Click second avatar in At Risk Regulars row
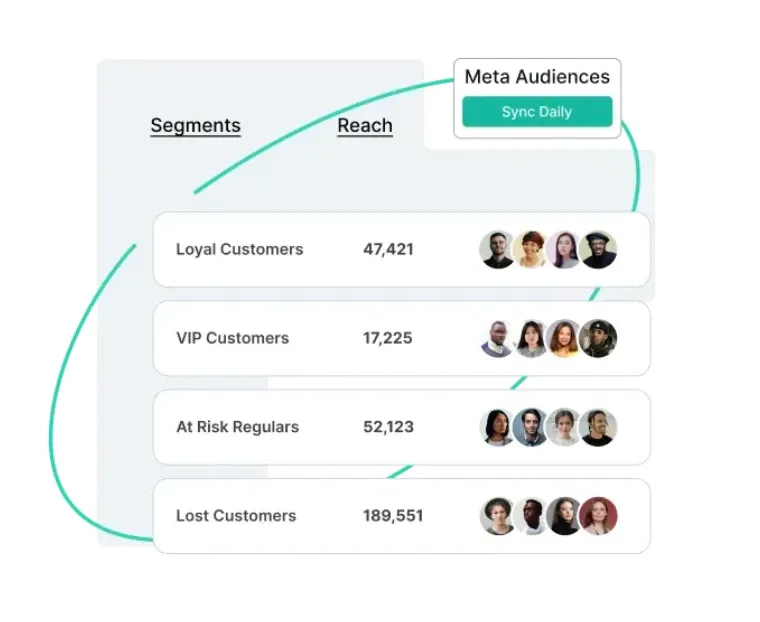 (x=531, y=427)
